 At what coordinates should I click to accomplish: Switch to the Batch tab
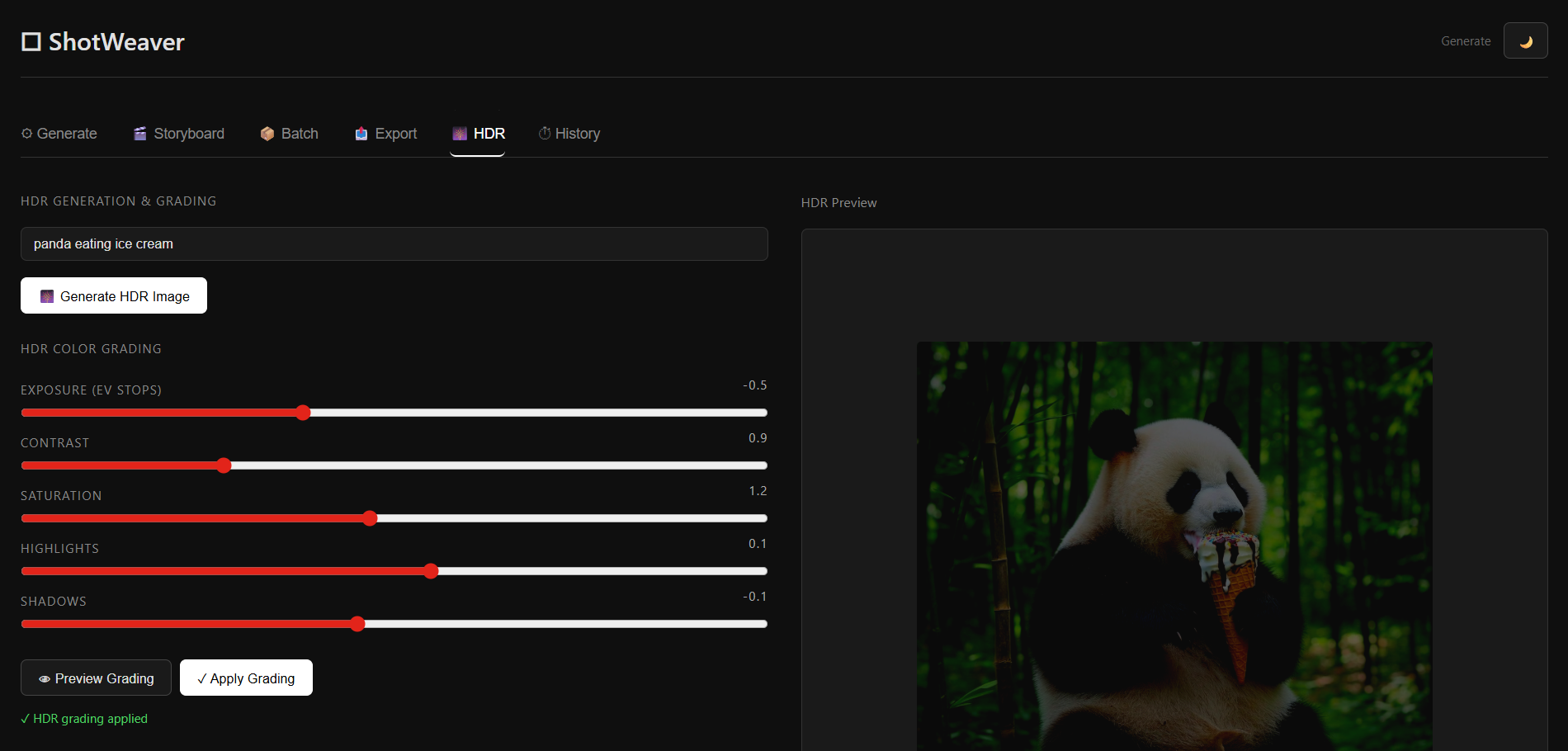coord(289,134)
